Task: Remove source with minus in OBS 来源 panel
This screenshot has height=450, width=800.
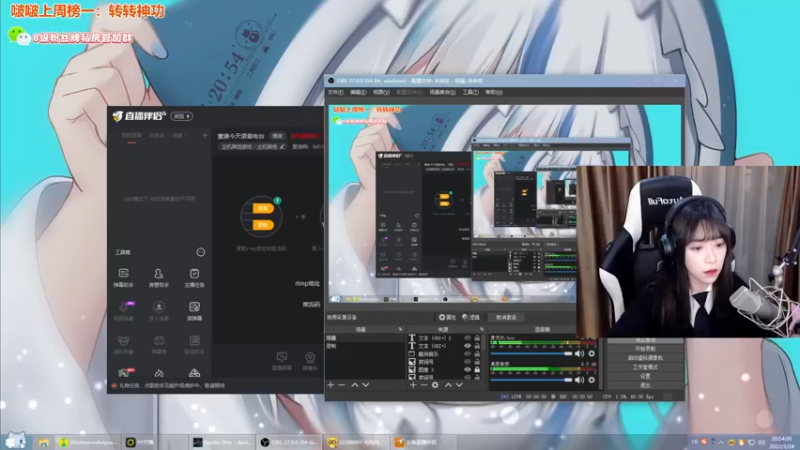Action: 424,385
